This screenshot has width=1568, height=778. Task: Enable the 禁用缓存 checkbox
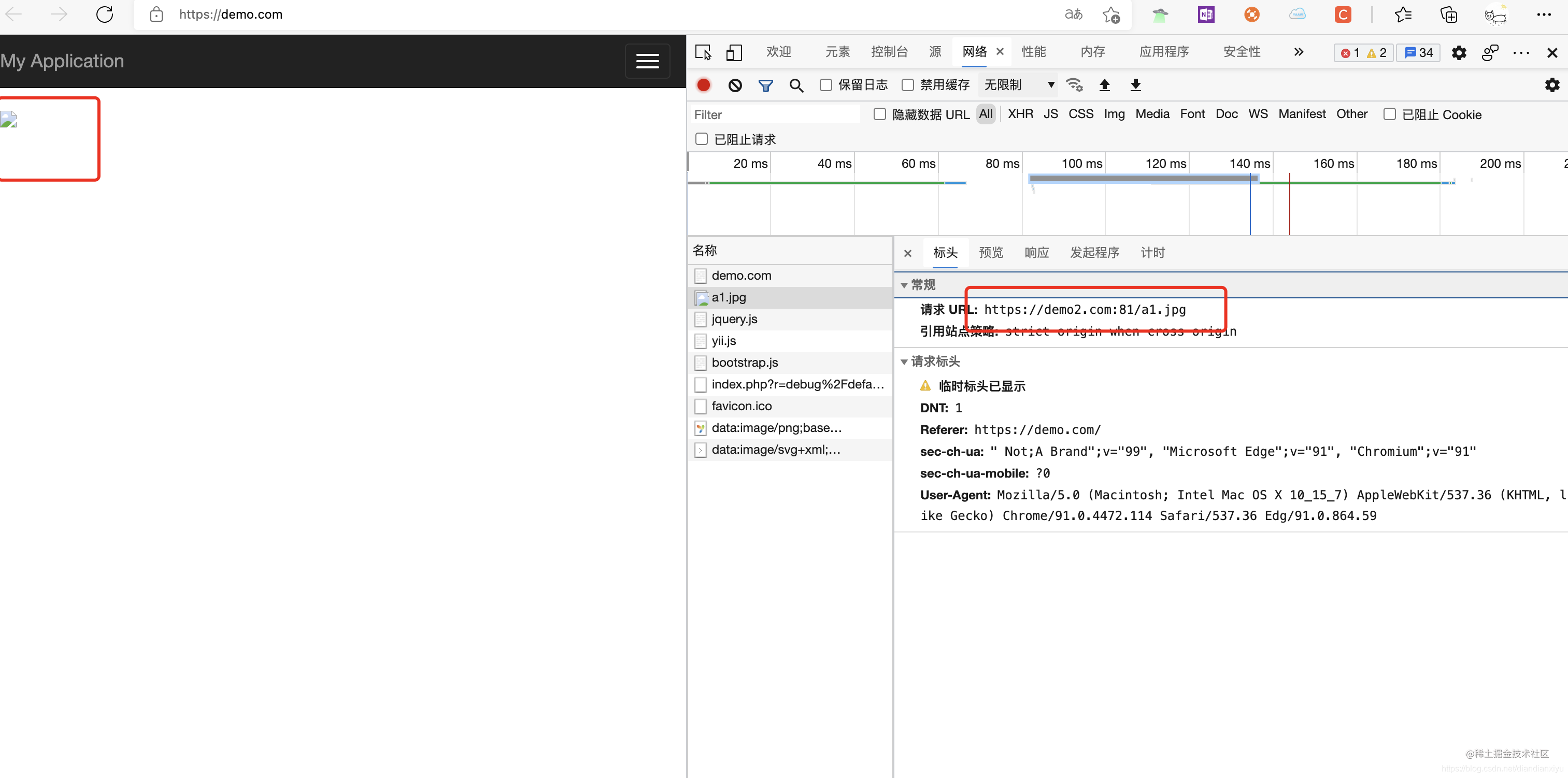click(907, 85)
